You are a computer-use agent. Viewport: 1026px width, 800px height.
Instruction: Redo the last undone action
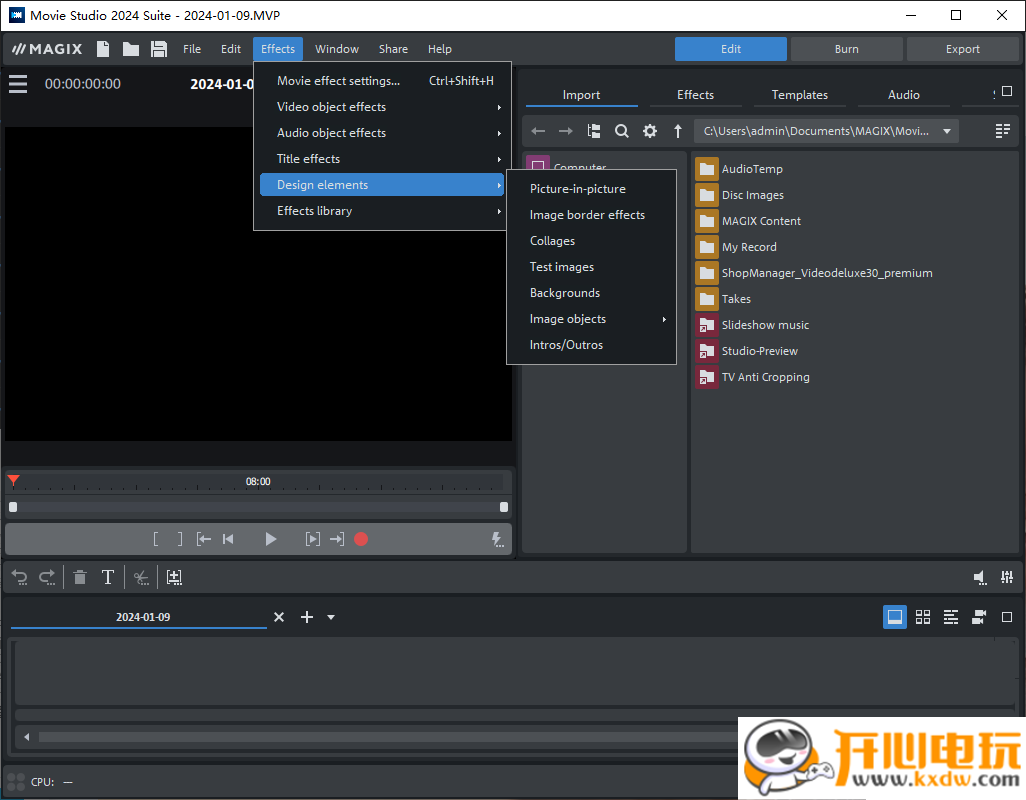point(47,577)
